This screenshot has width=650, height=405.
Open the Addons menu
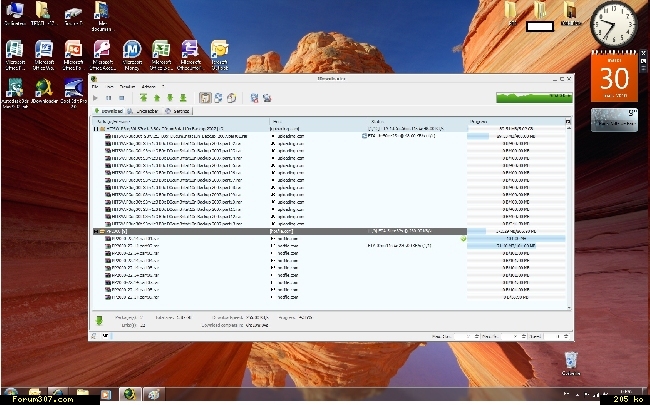(148, 87)
